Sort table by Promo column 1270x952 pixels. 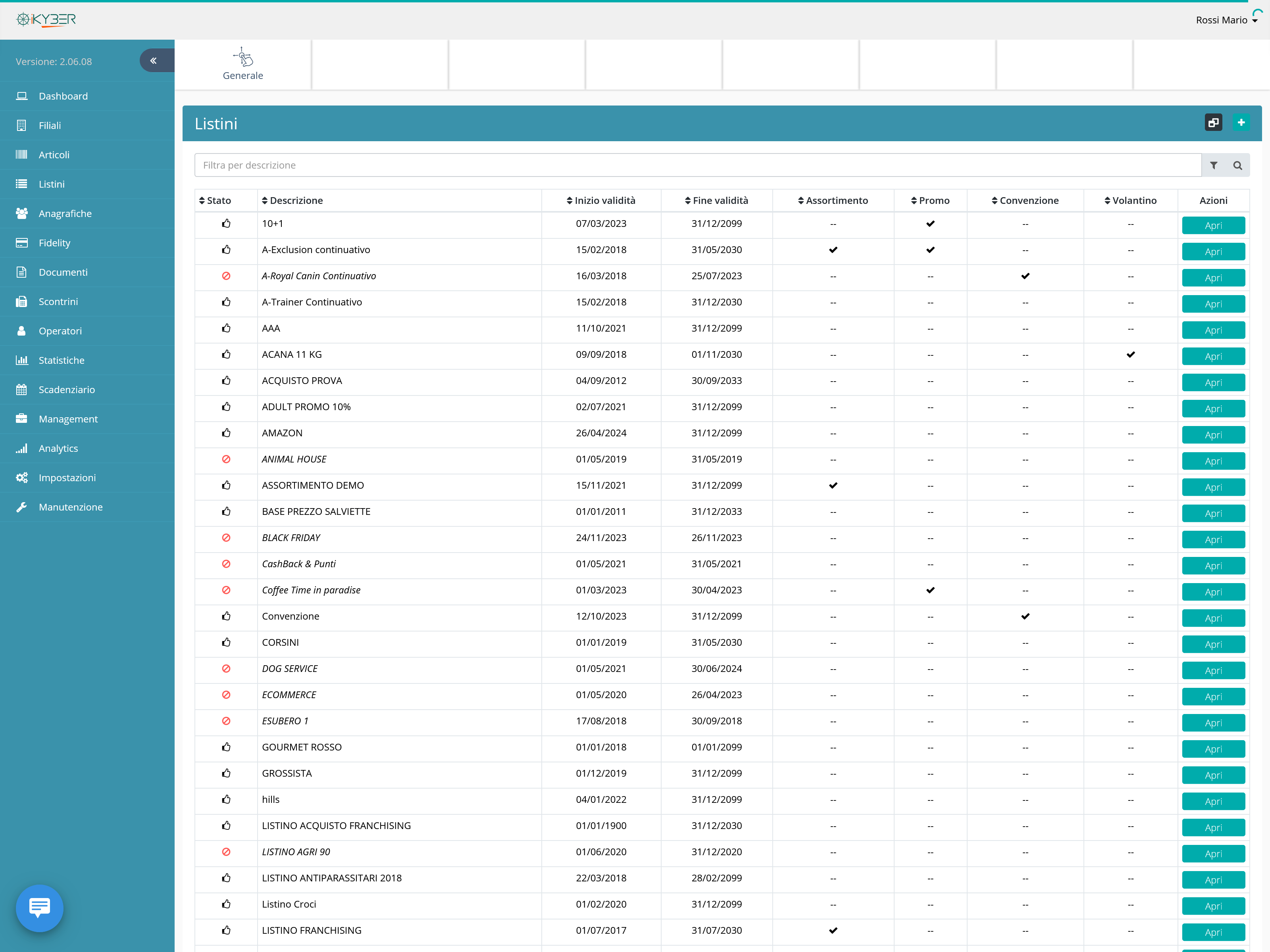930,200
